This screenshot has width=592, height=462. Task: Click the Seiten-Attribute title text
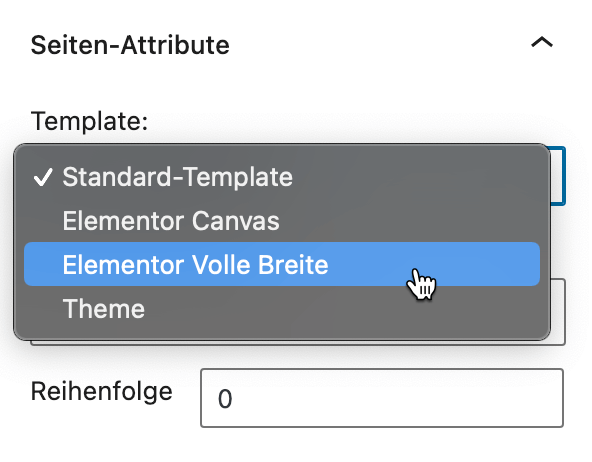pyautogui.click(x=130, y=45)
